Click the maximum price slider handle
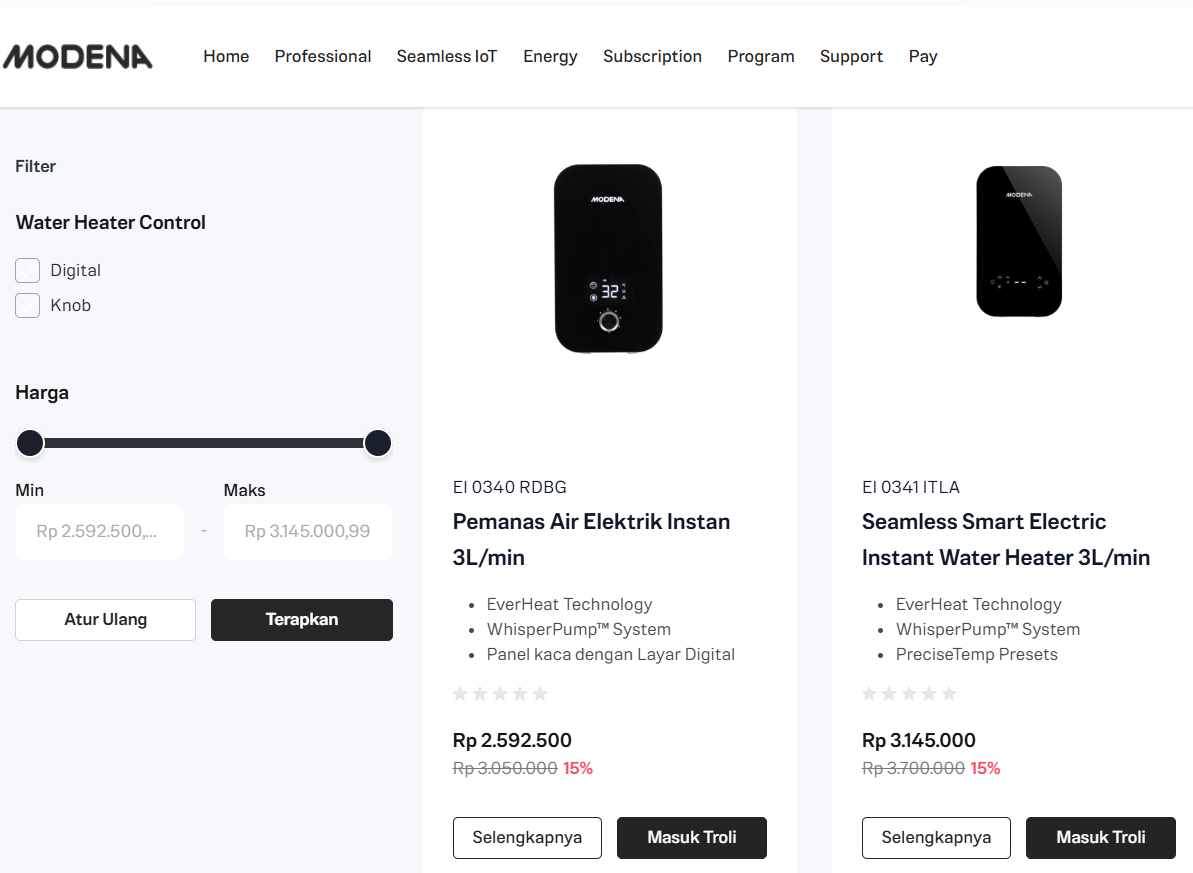Screen dimensions: 1193x873 point(377,443)
